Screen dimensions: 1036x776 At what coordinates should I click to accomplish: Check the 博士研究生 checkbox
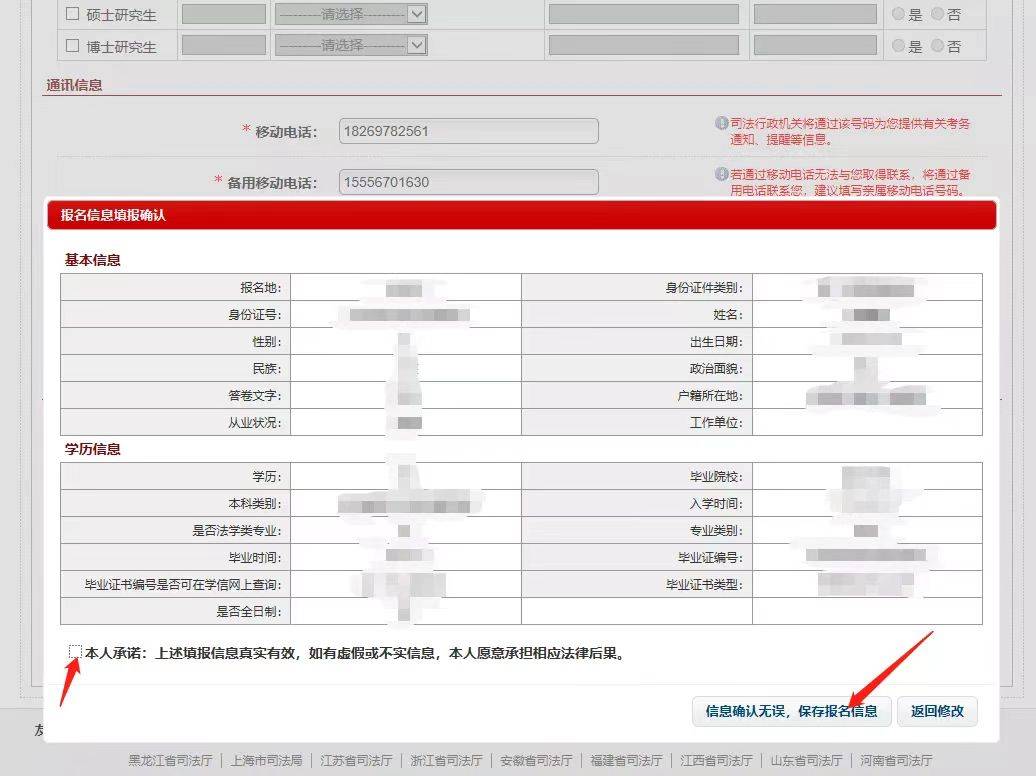click(72, 46)
